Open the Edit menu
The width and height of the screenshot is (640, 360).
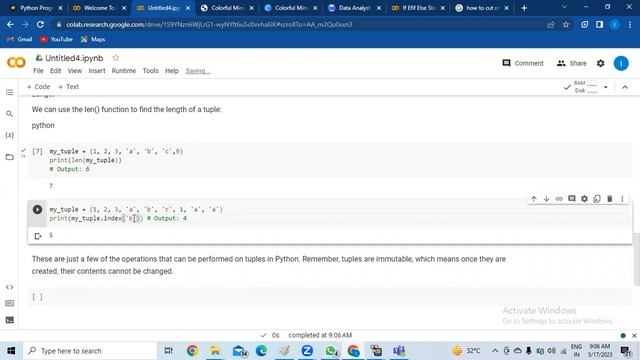pos(56,71)
